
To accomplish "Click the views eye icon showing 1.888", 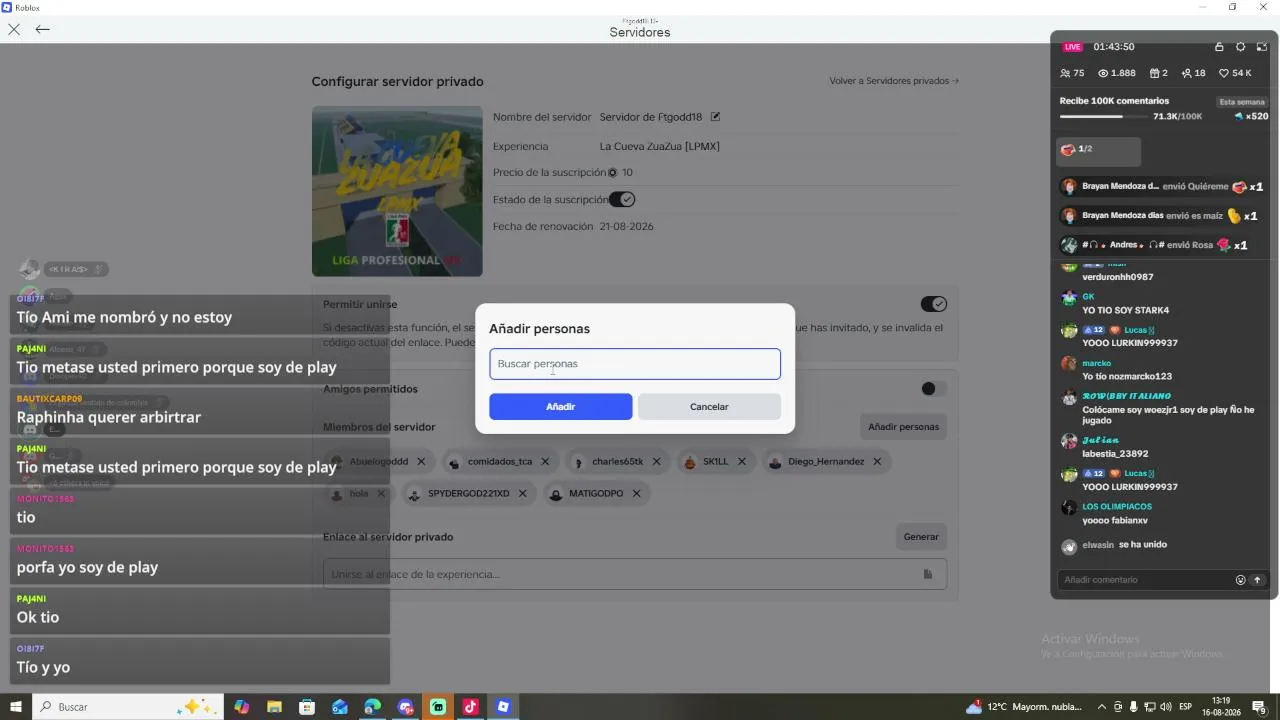I will 1103,73.
